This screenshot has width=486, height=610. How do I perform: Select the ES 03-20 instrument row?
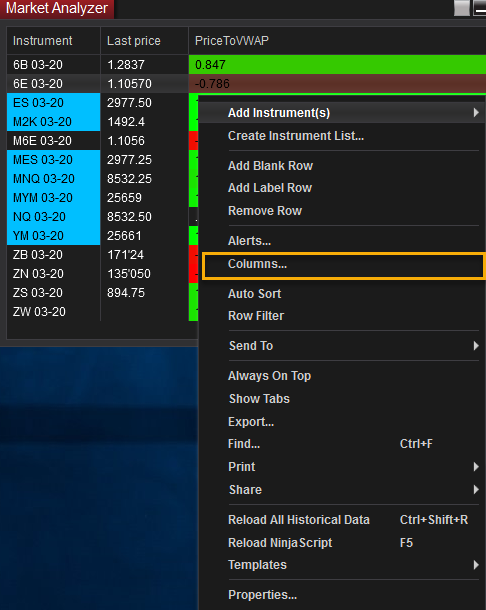pos(54,103)
